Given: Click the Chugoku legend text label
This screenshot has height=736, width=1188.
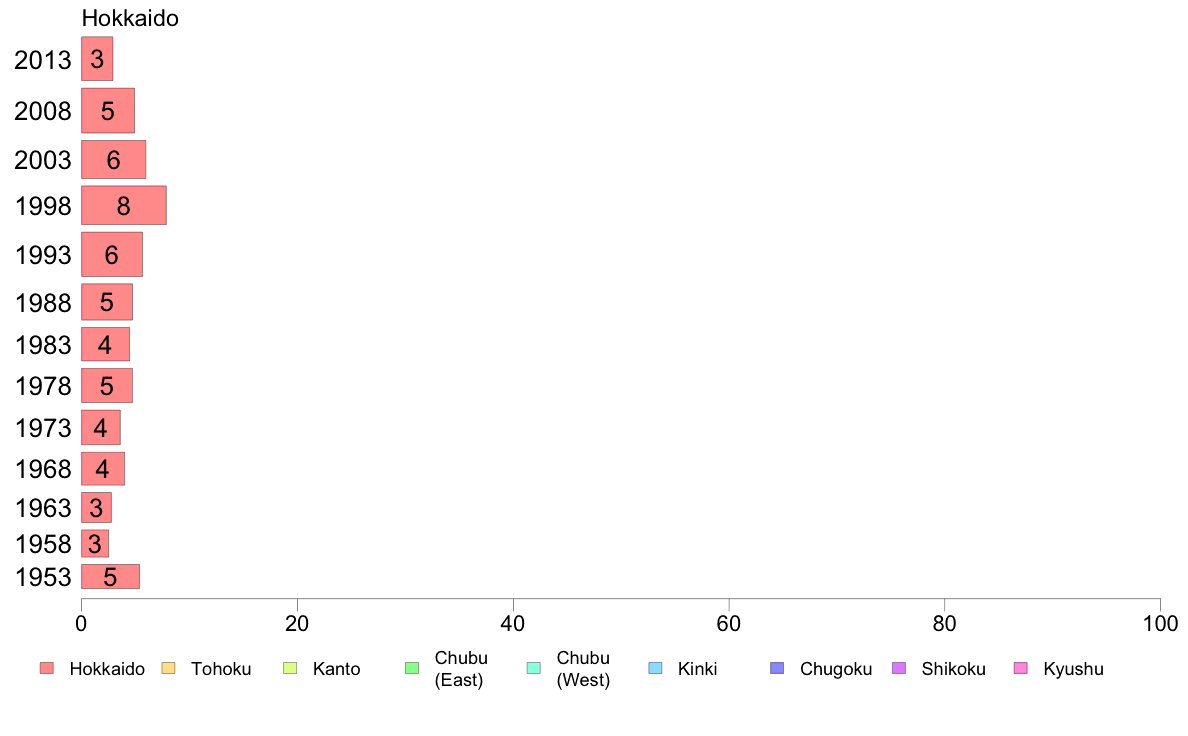Looking at the screenshot, I should click(836, 669).
